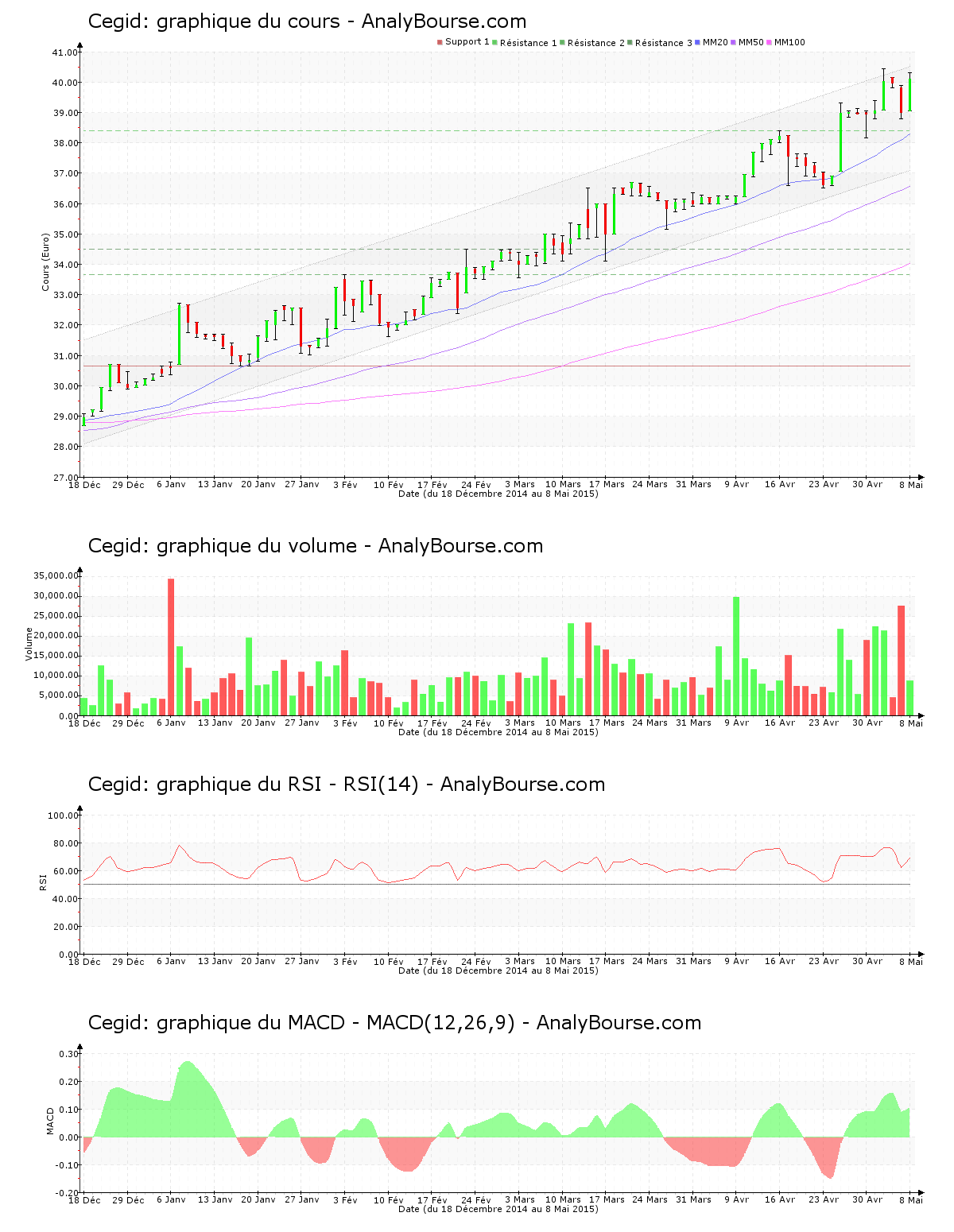Click the date range caption under volume chart
This screenshot has width=954, height=1232.
point(498,732)
